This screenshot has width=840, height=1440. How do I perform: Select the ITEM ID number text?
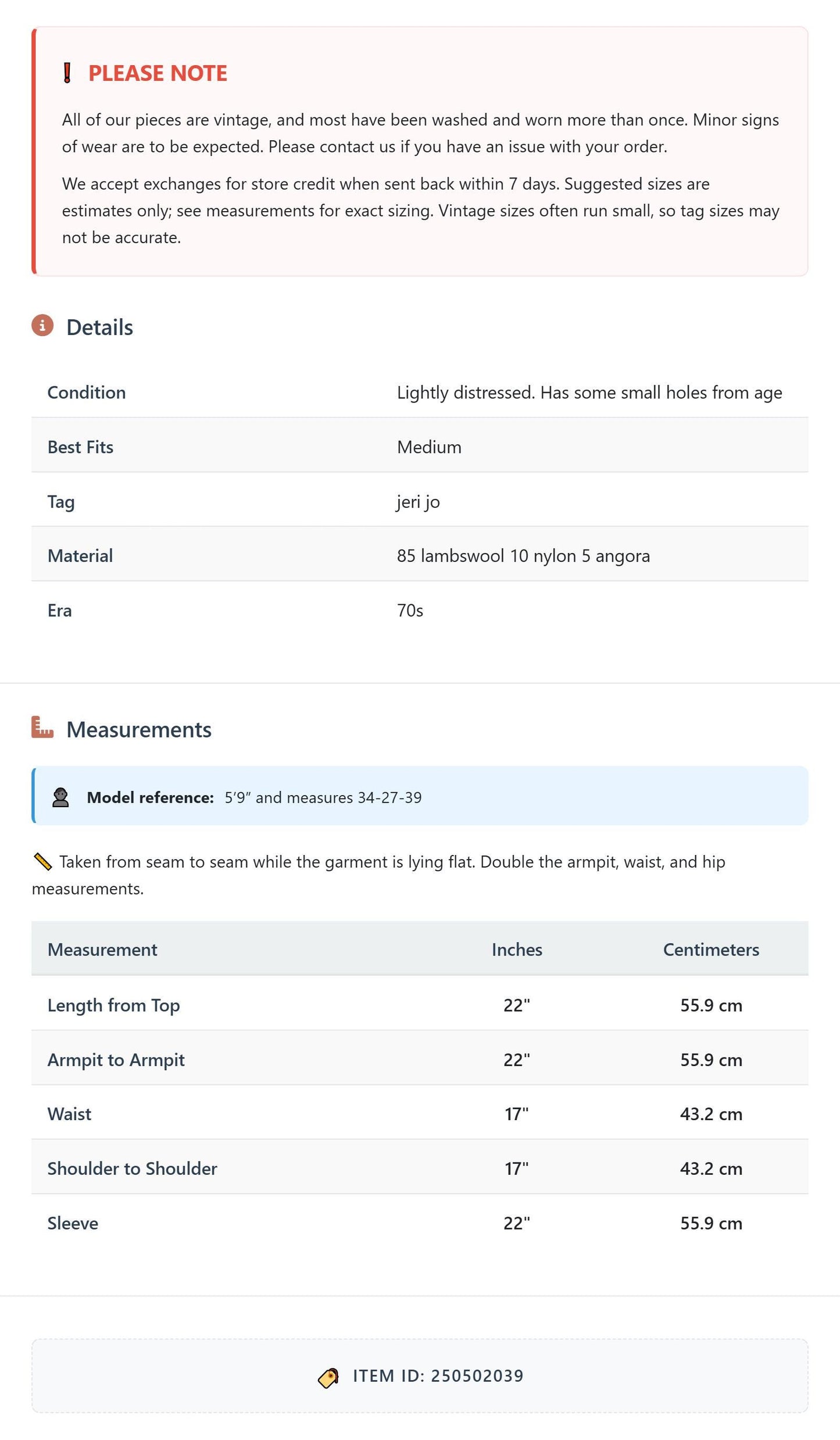(x=478, y=1376)
